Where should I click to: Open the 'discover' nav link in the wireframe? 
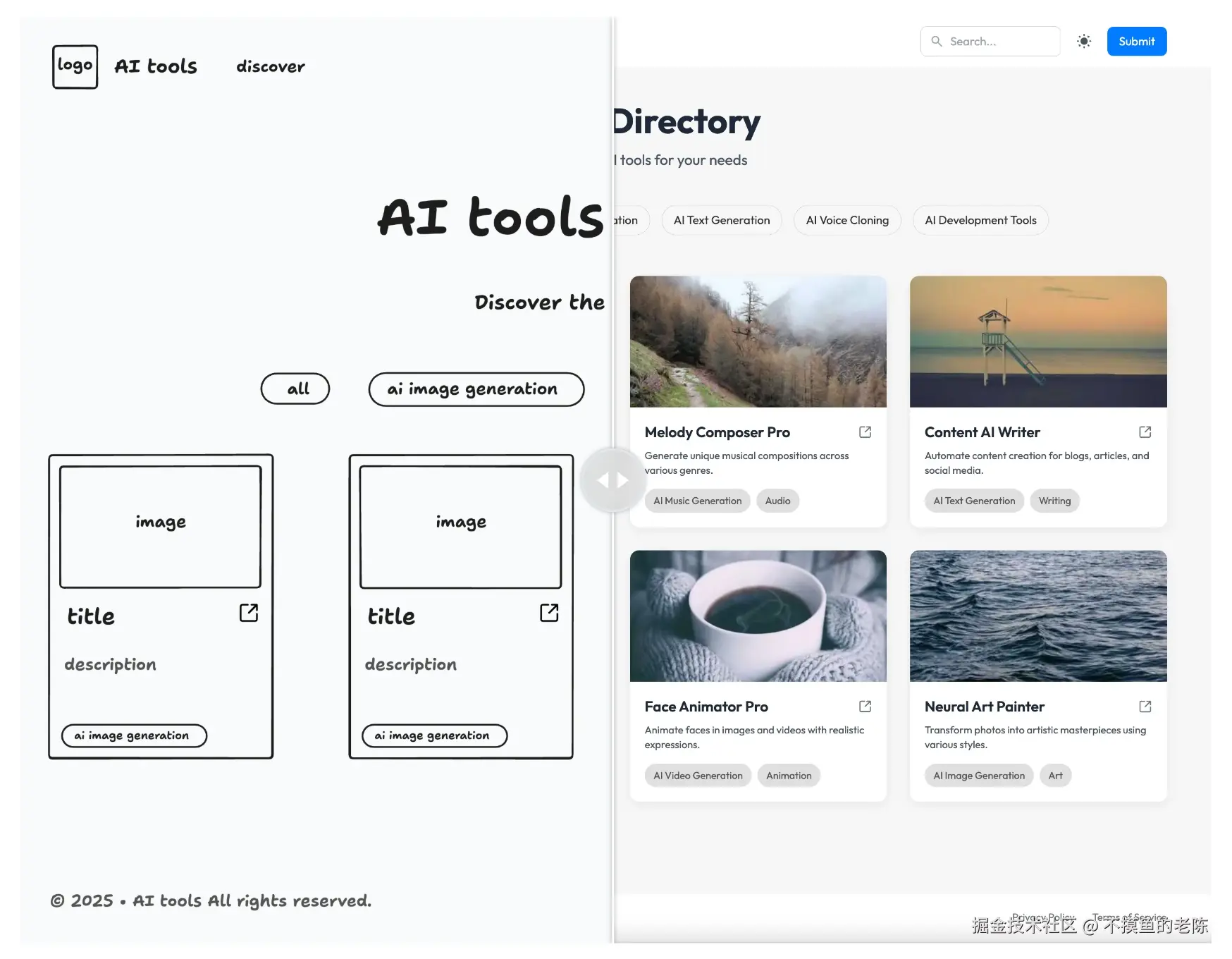click(271, 66)
